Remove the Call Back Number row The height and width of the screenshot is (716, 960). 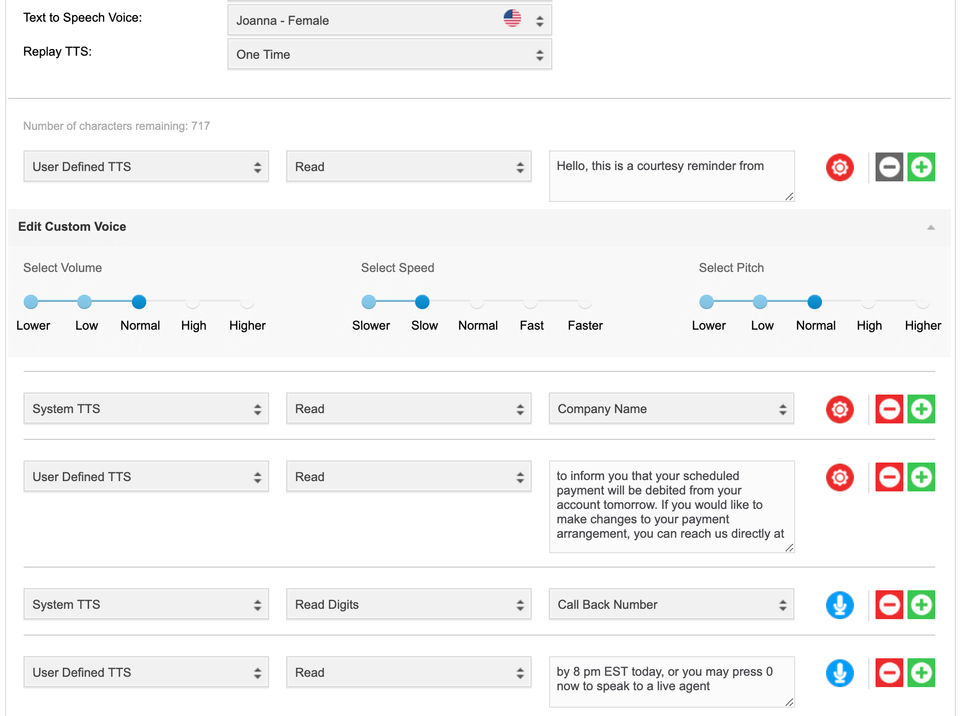click(x=889, y=605)
